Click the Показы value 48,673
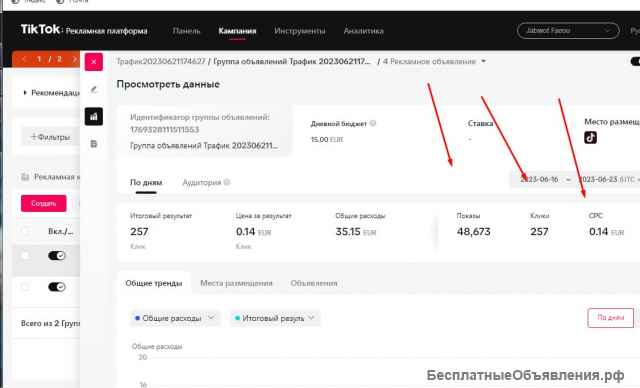The width and height of the screenshot is (640, 388). coord(473,232)
